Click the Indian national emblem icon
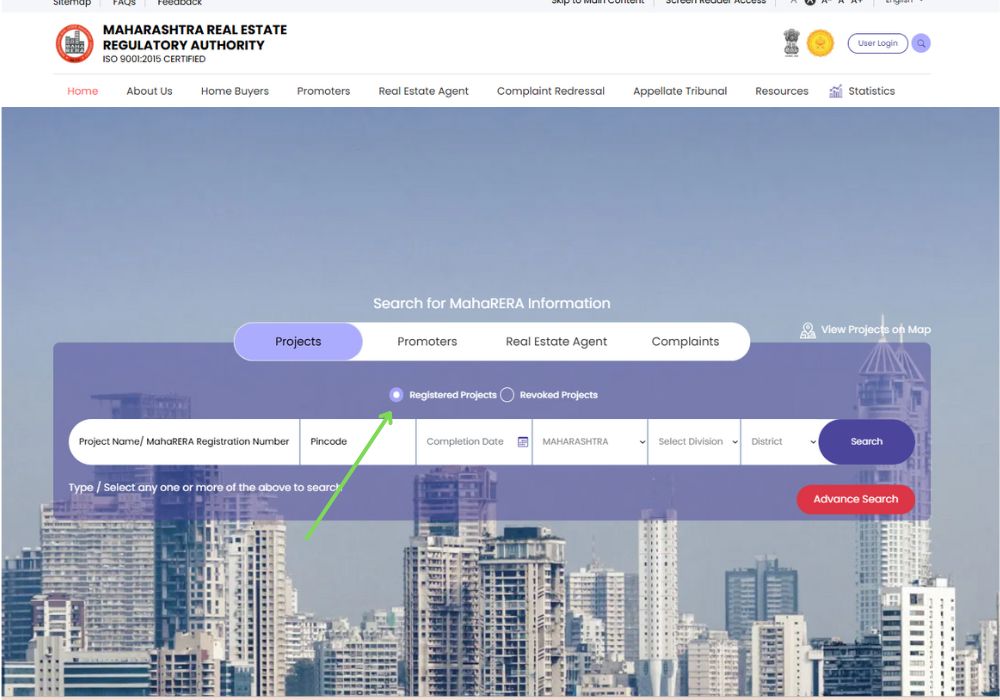1000x700 pixels. (x=792, y=43)
